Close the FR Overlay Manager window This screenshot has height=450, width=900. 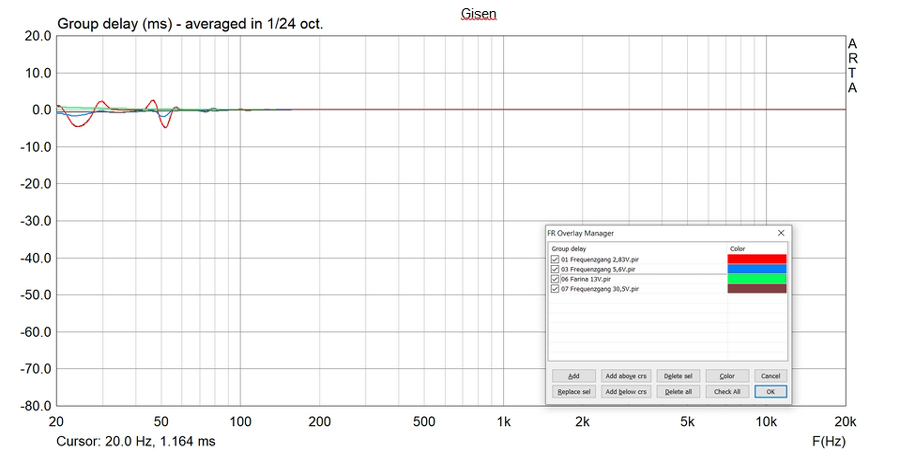click(780, 233)
